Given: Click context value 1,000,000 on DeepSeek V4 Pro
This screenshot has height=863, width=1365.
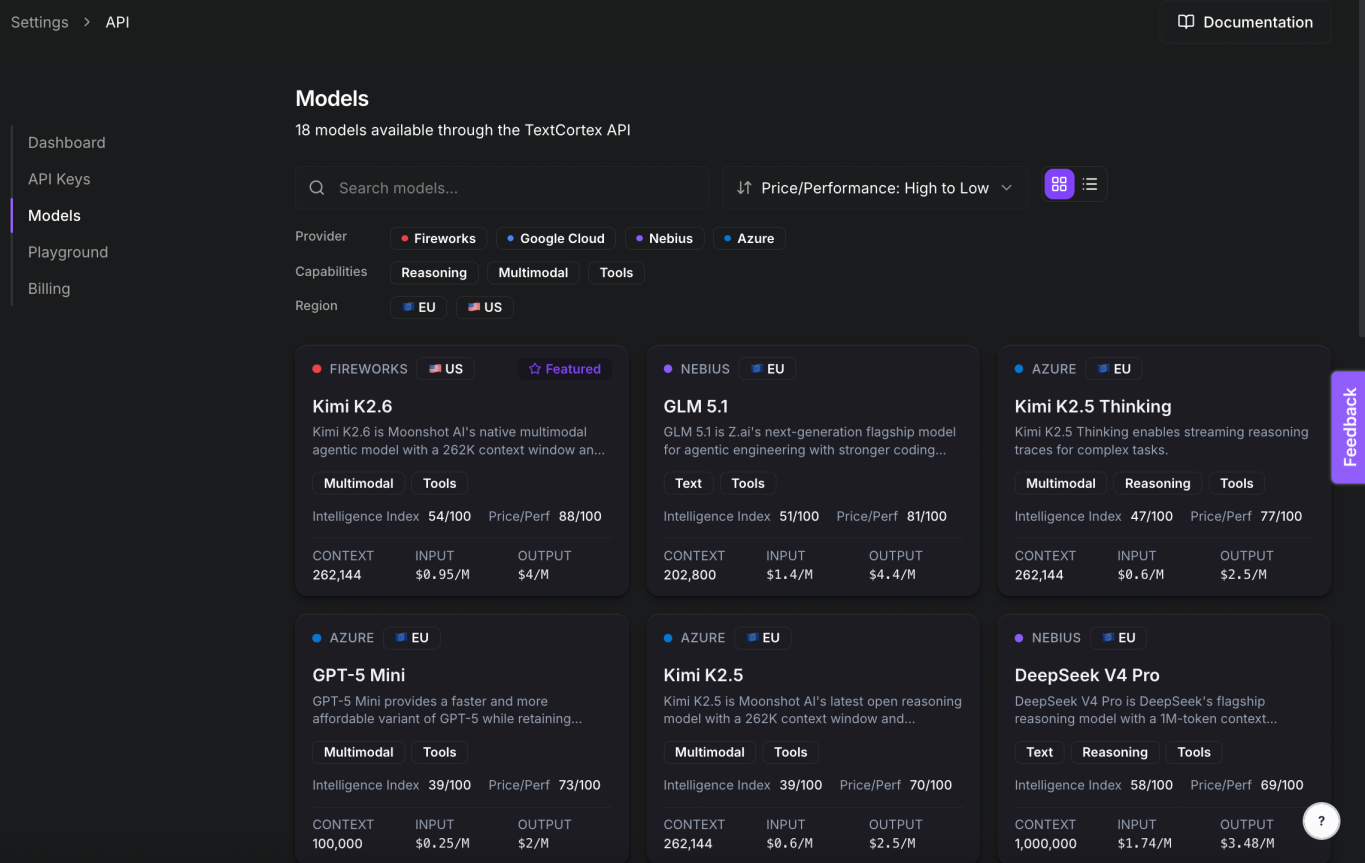Looking at the screenshot, I should (1045, 843).
